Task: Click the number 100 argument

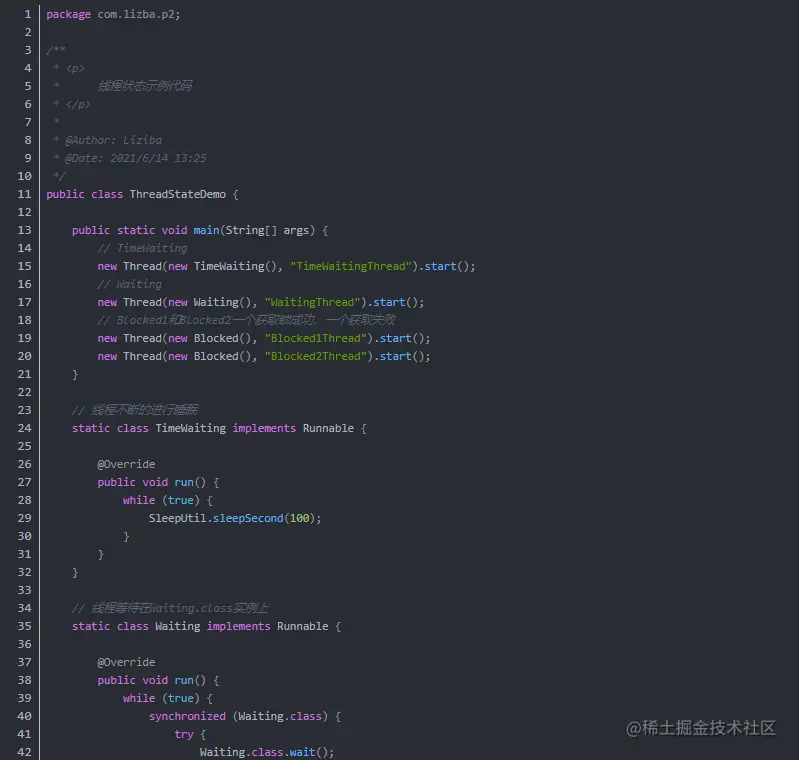Action: pyautogui.click(x=300, y=518)
